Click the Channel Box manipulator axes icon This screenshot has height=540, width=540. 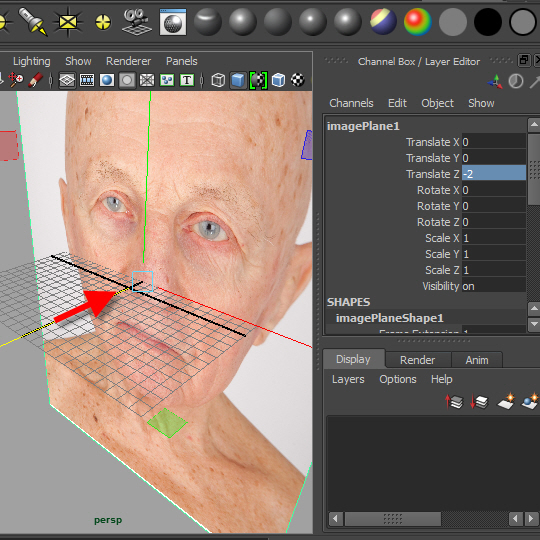(x=495, y=82)
